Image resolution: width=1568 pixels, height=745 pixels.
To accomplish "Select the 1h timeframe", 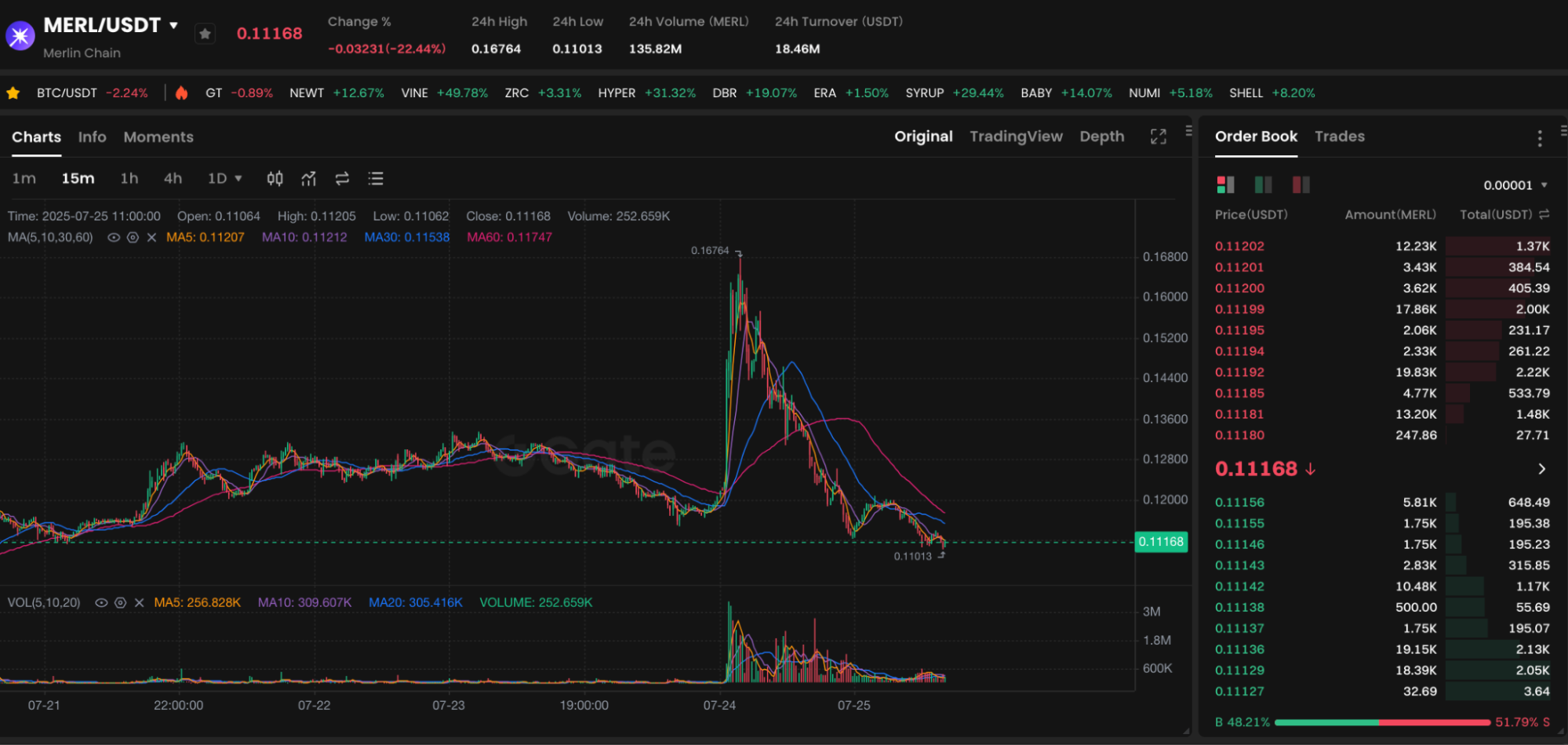I will click(x=129, y=179).
